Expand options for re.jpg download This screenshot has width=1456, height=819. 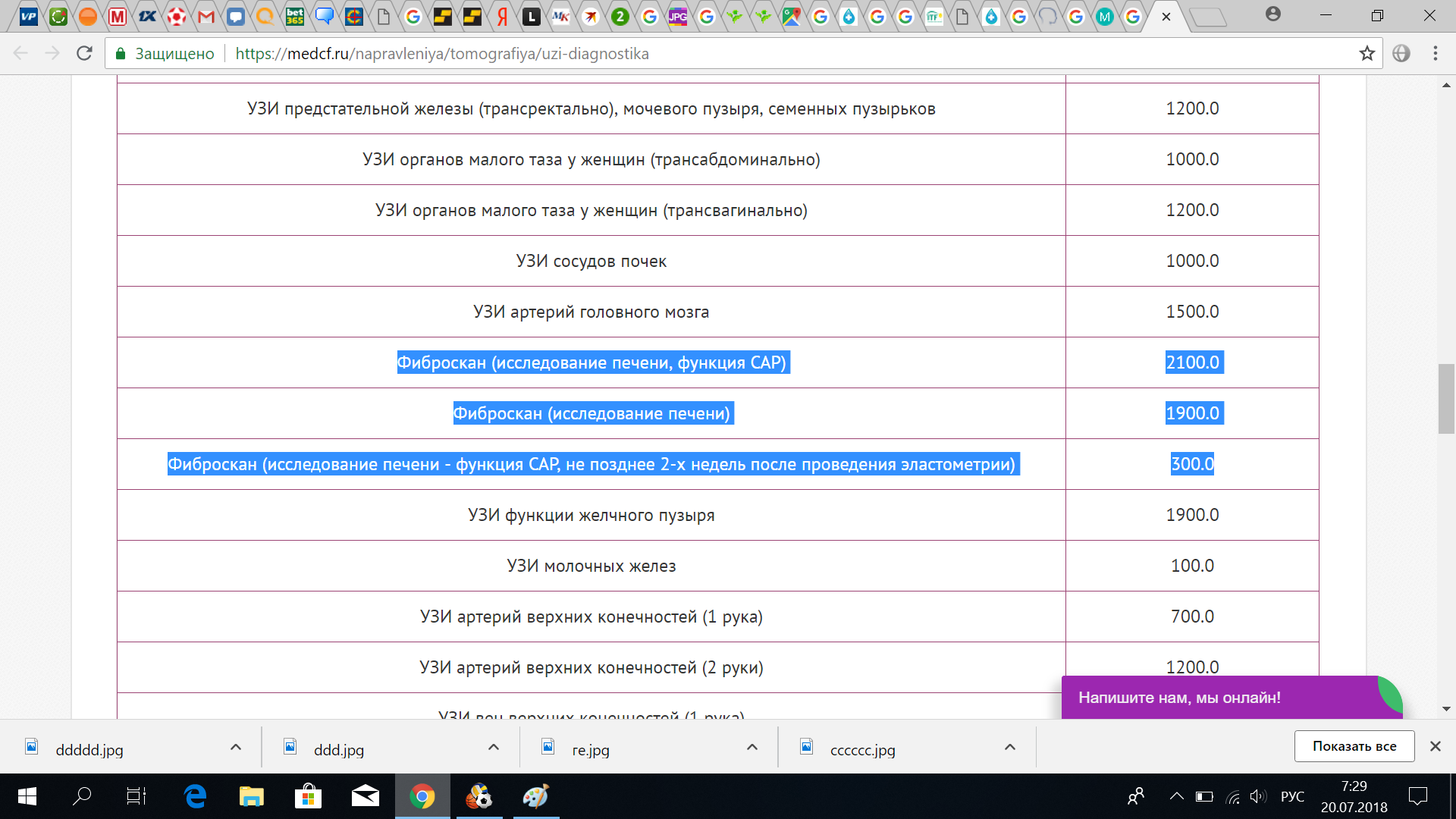tap(752, 747)
